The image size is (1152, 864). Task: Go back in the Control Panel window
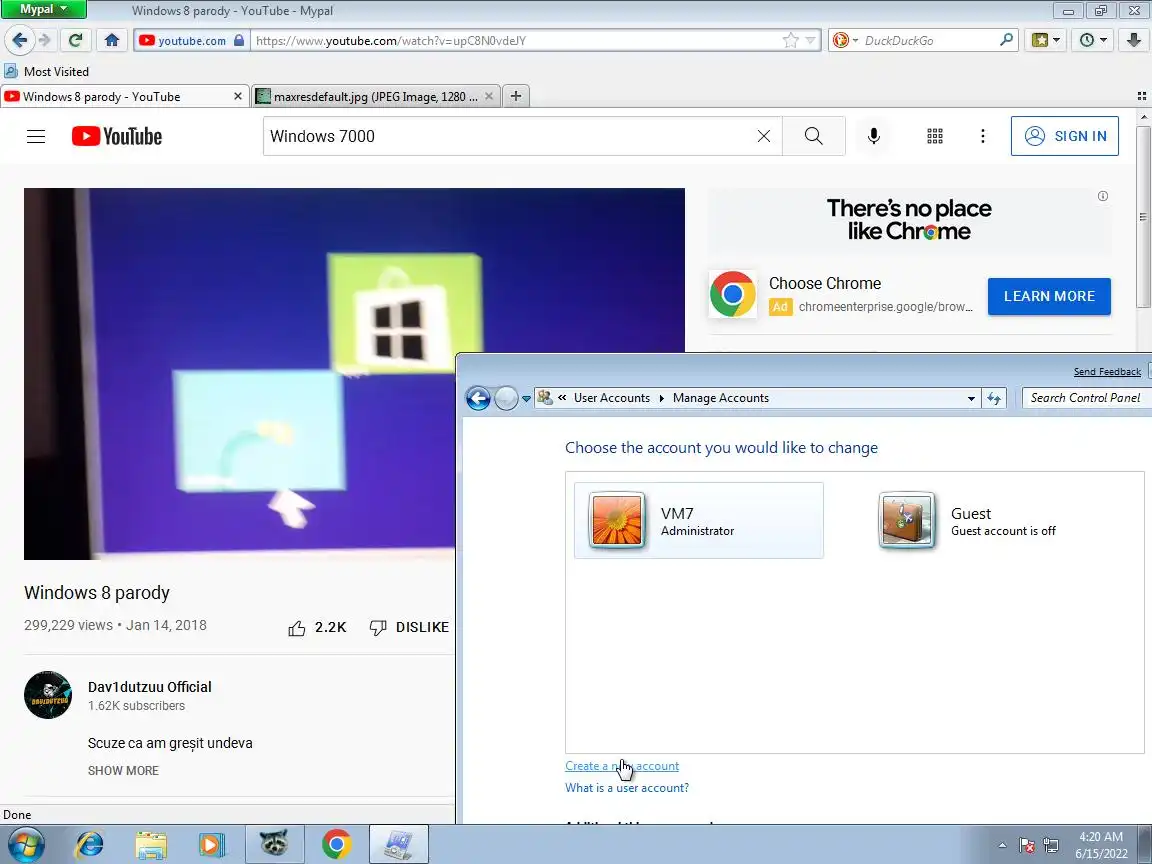pos(478,398)
